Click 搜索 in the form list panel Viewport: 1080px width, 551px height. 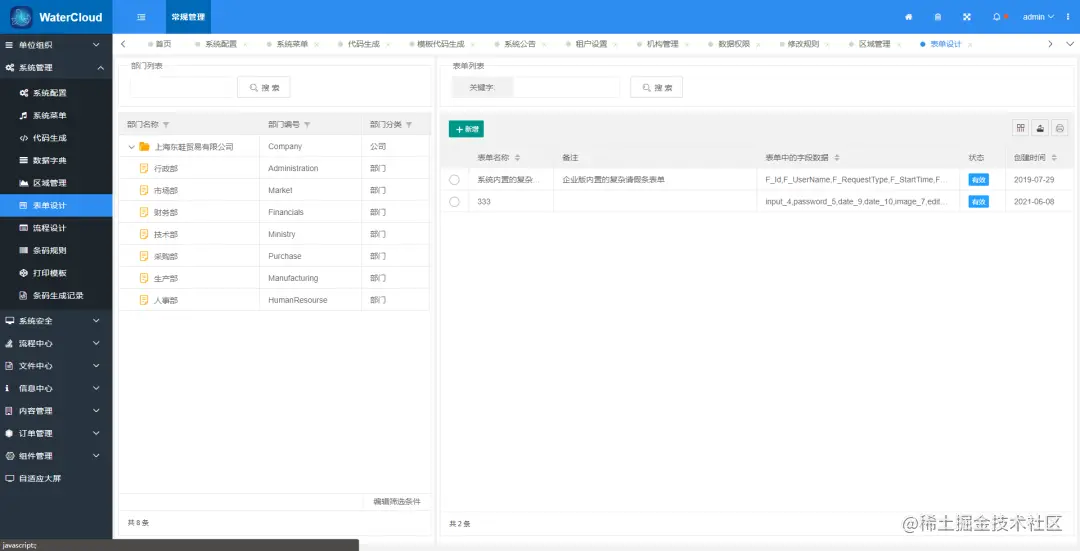[x=656, y=87]
